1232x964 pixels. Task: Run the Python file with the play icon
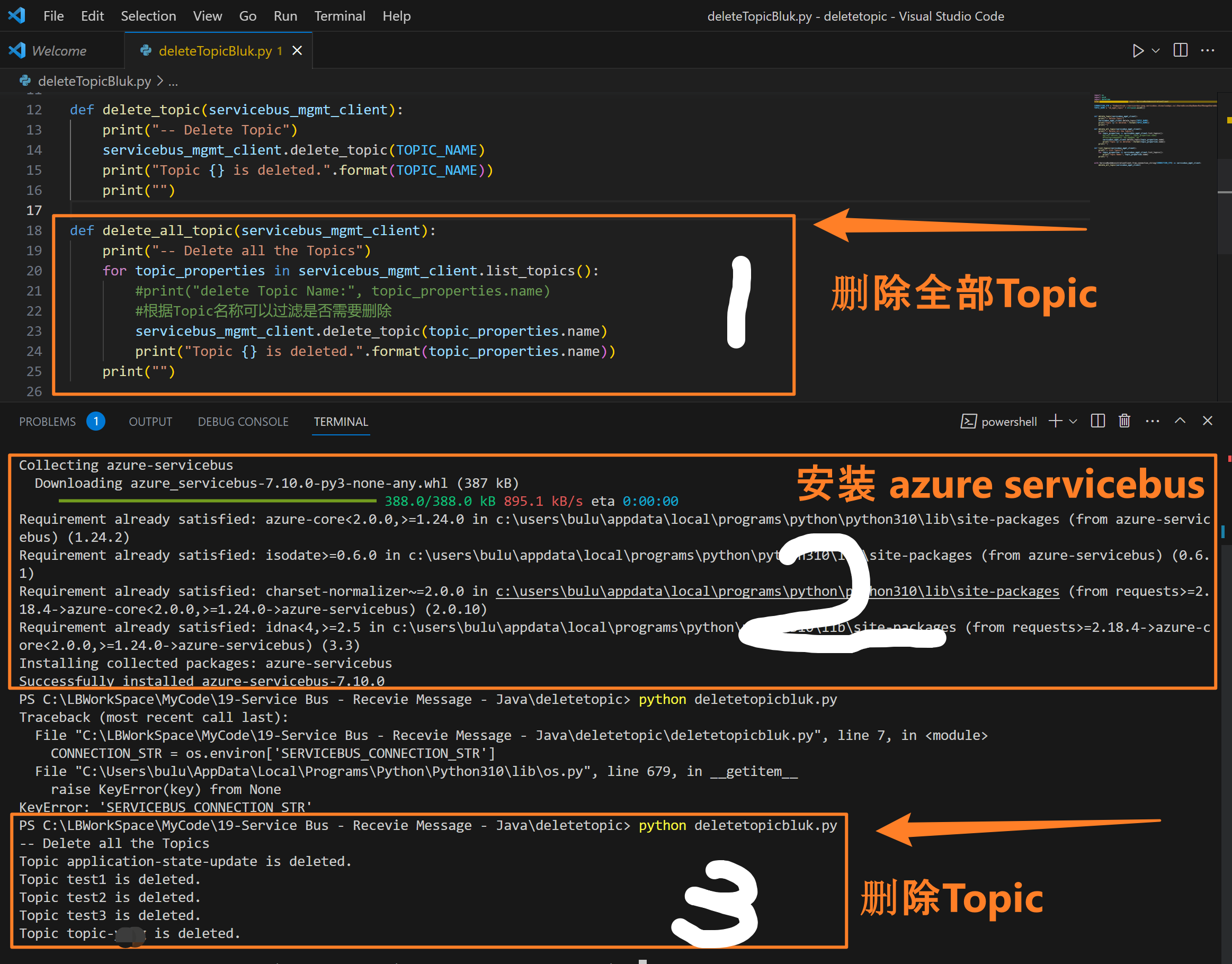click(1137, 51)
